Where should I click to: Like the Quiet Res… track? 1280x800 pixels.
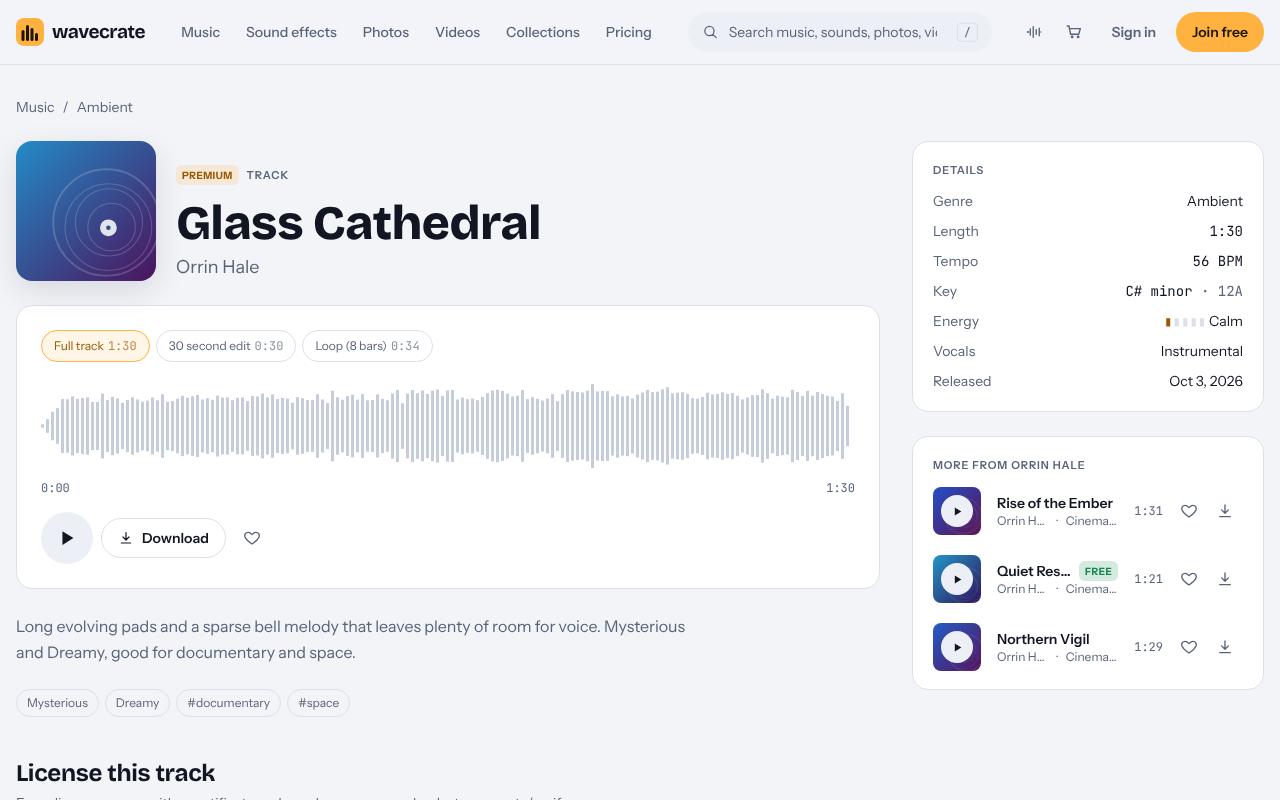1189,579
